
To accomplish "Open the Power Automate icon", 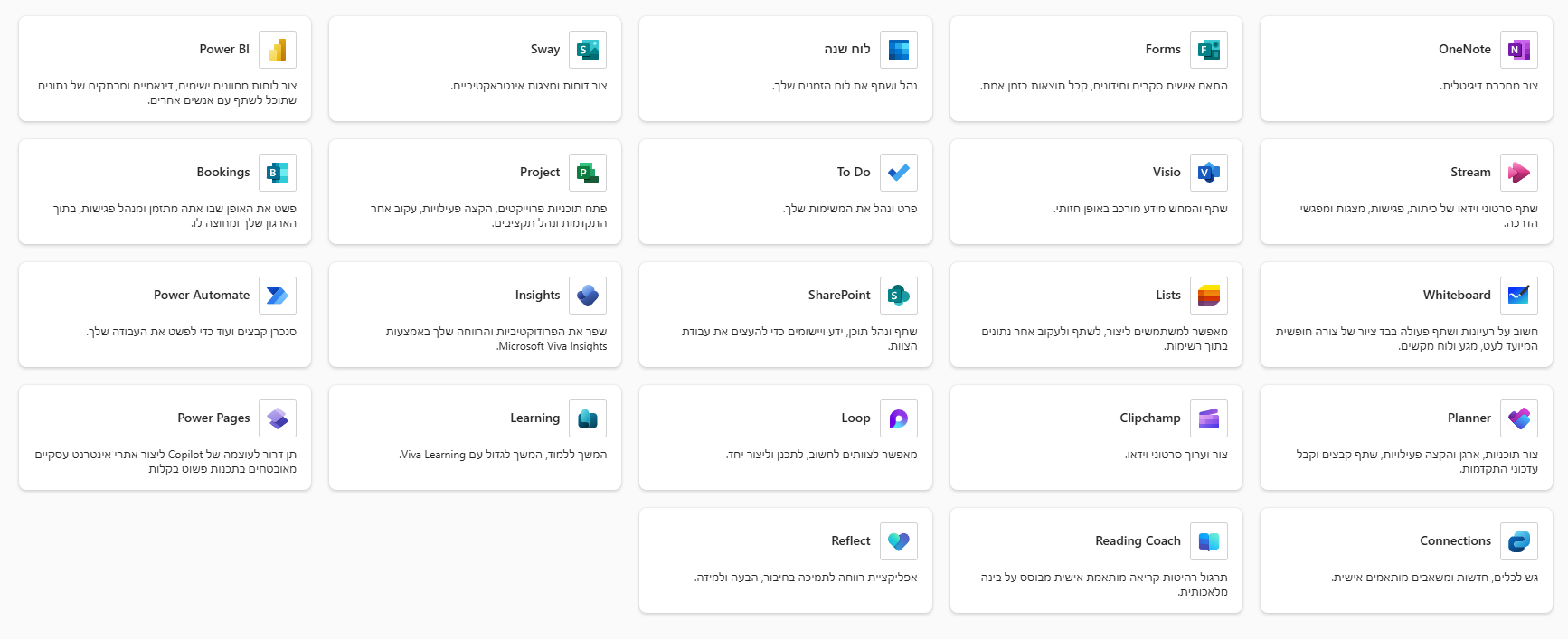I will [x=278, y=296].
